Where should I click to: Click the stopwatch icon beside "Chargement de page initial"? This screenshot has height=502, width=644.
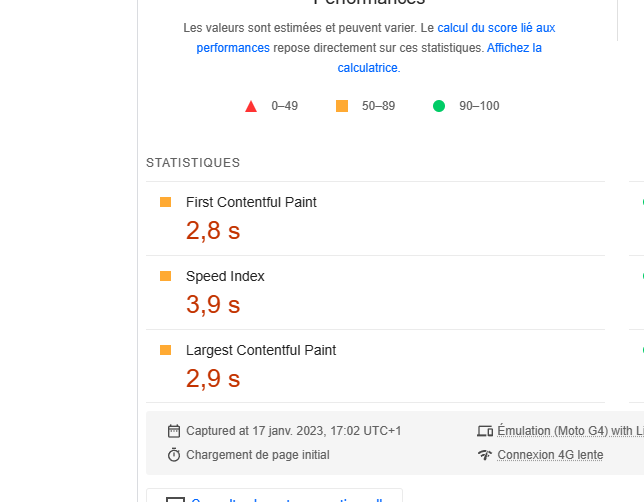coord(174,455)
